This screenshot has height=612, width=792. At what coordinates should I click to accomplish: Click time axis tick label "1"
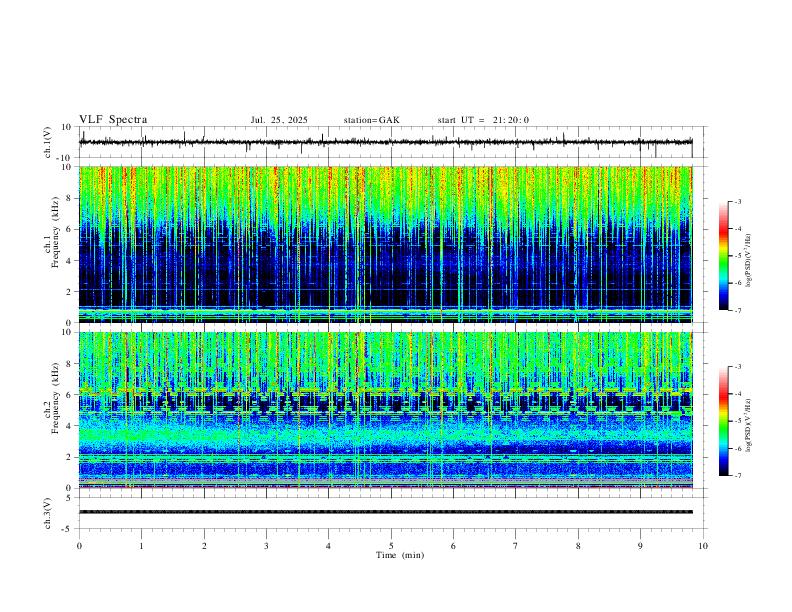pos(141,546)
